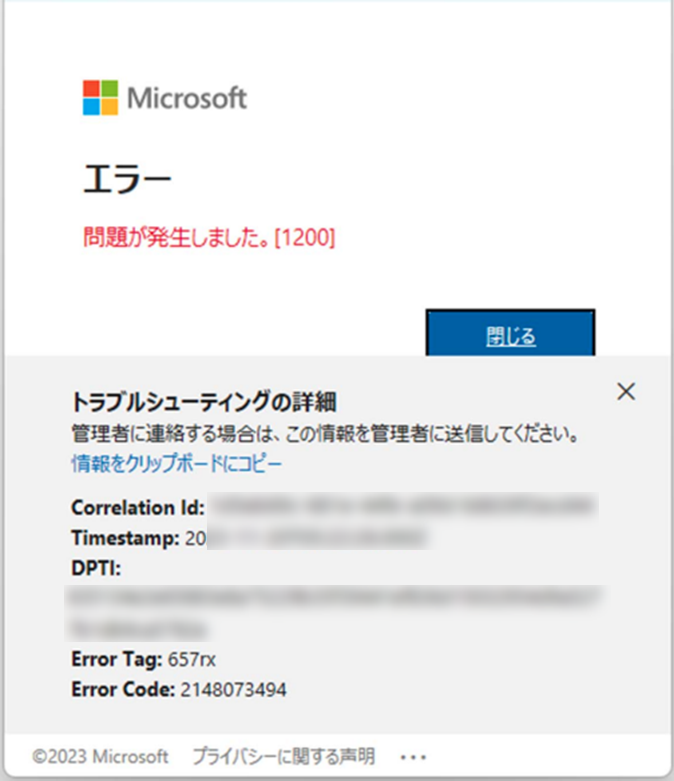Click the blurred Correlation Id value
674x781 pixels.
[x=403, y=507]
